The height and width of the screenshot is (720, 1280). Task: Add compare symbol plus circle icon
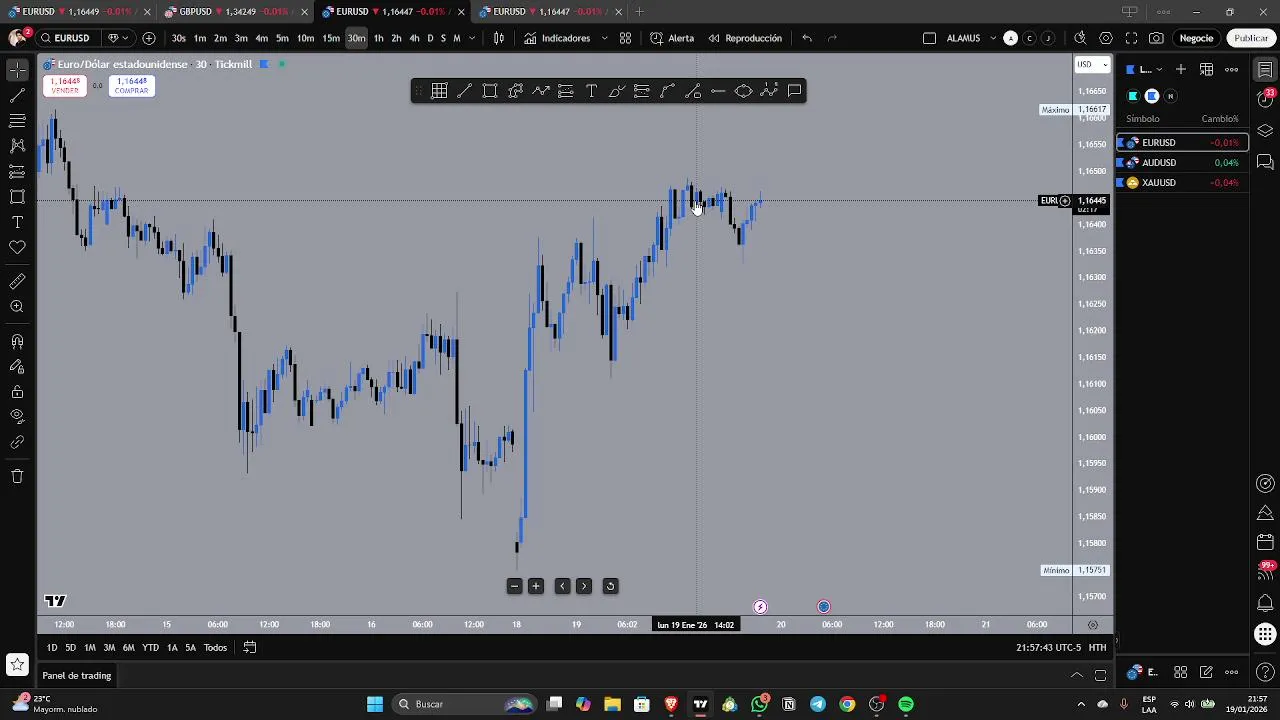149,38
